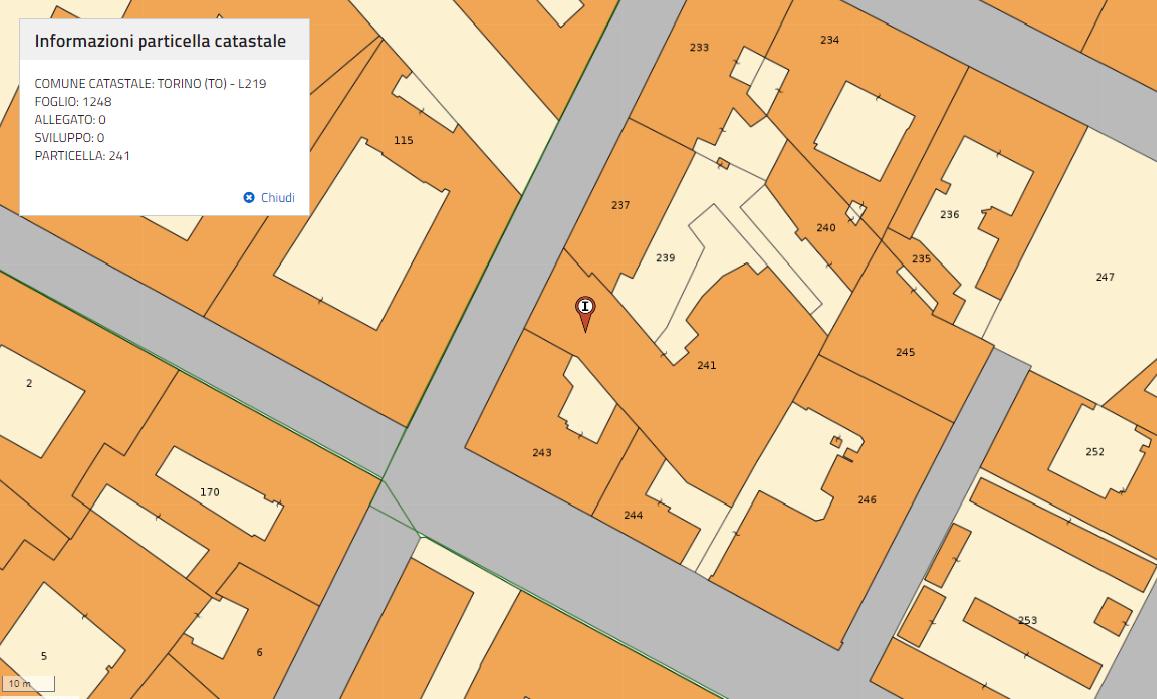The image size is (1157, 699).
Task: Click on parcel 253
Action: coord(1027,620)
